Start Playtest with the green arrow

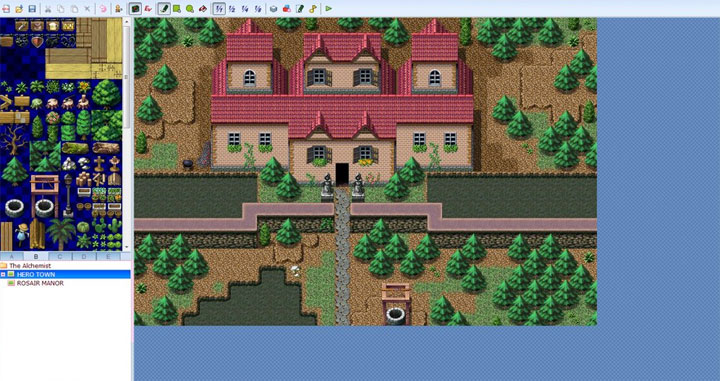tap(329, 9)
